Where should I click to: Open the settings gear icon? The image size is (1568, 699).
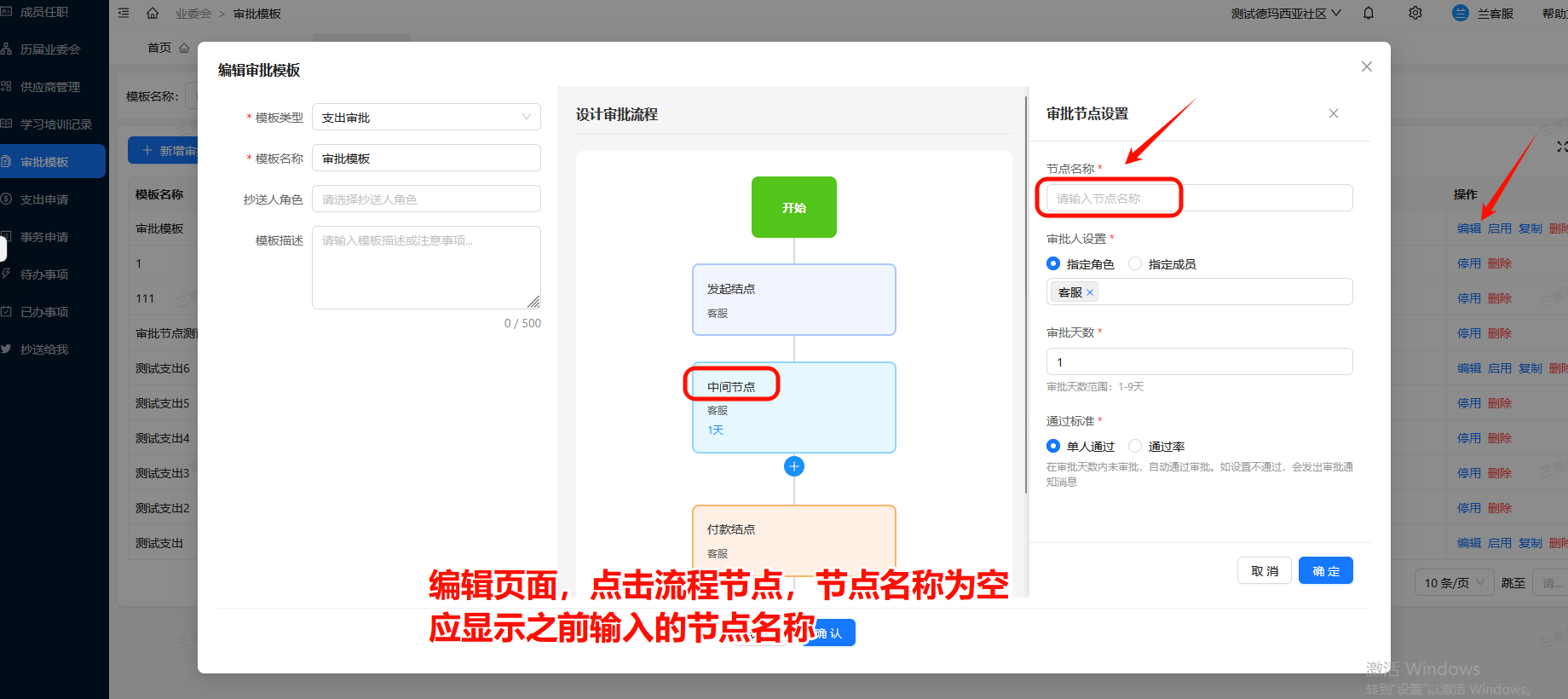[1415, 13]
